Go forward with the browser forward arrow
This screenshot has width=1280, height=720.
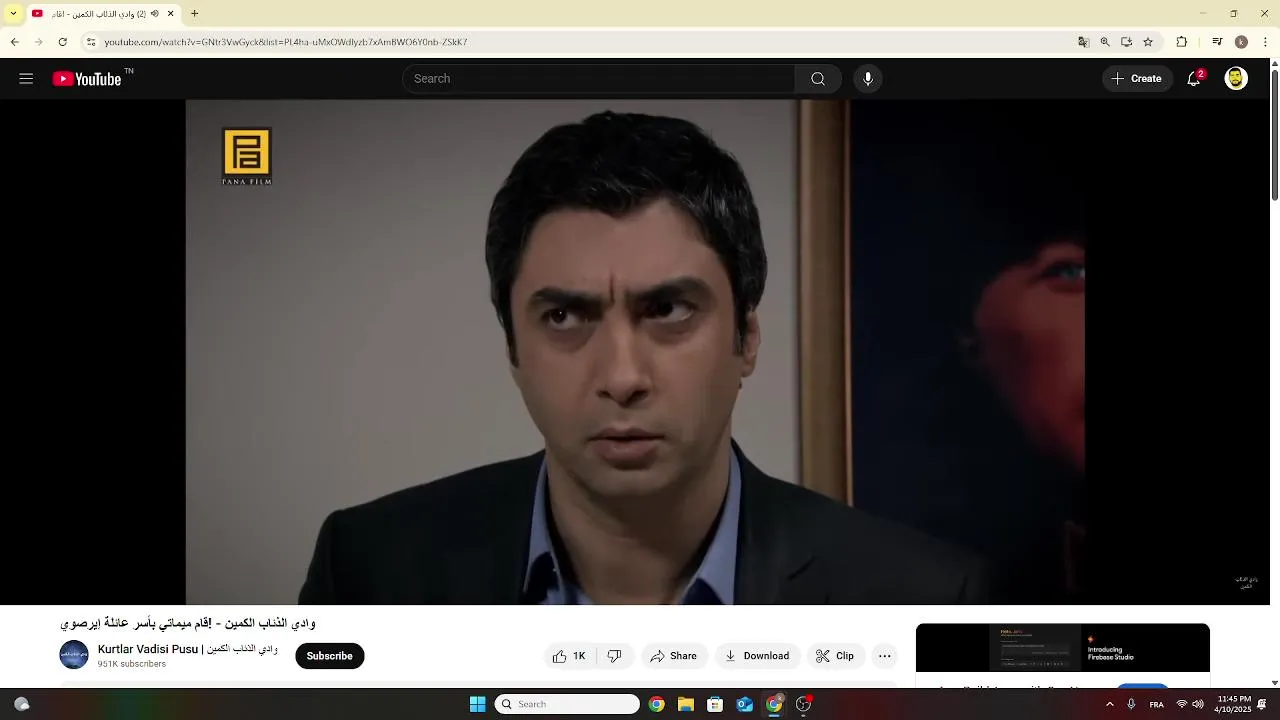(x=38, y=42)
